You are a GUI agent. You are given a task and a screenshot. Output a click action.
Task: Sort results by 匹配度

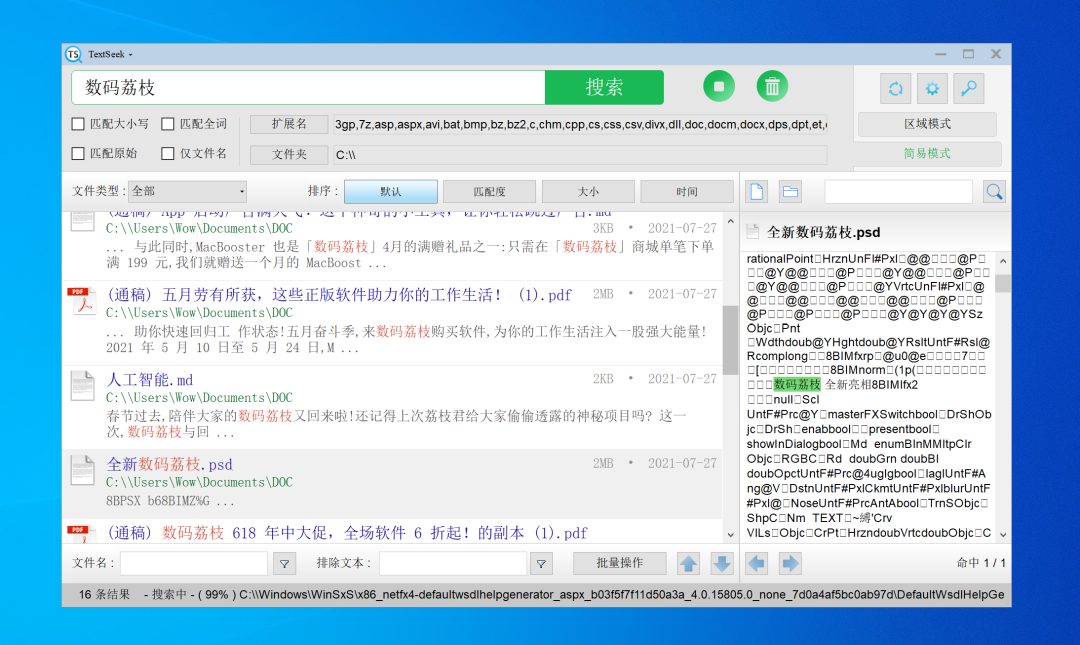pyautogui.click(x=490, y=192)
